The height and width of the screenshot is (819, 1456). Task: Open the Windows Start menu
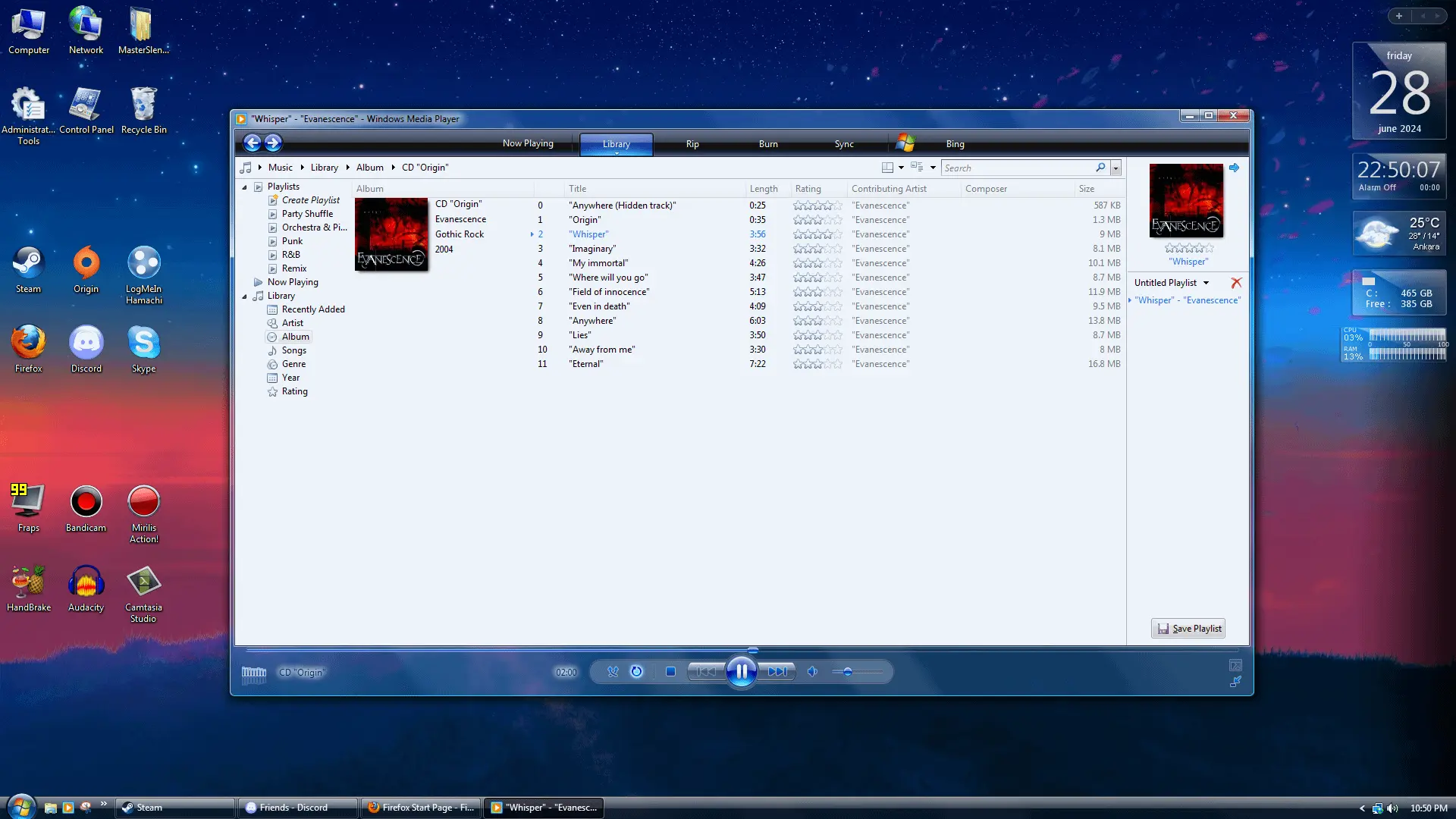pyautogui.click(x=20, y=806)
